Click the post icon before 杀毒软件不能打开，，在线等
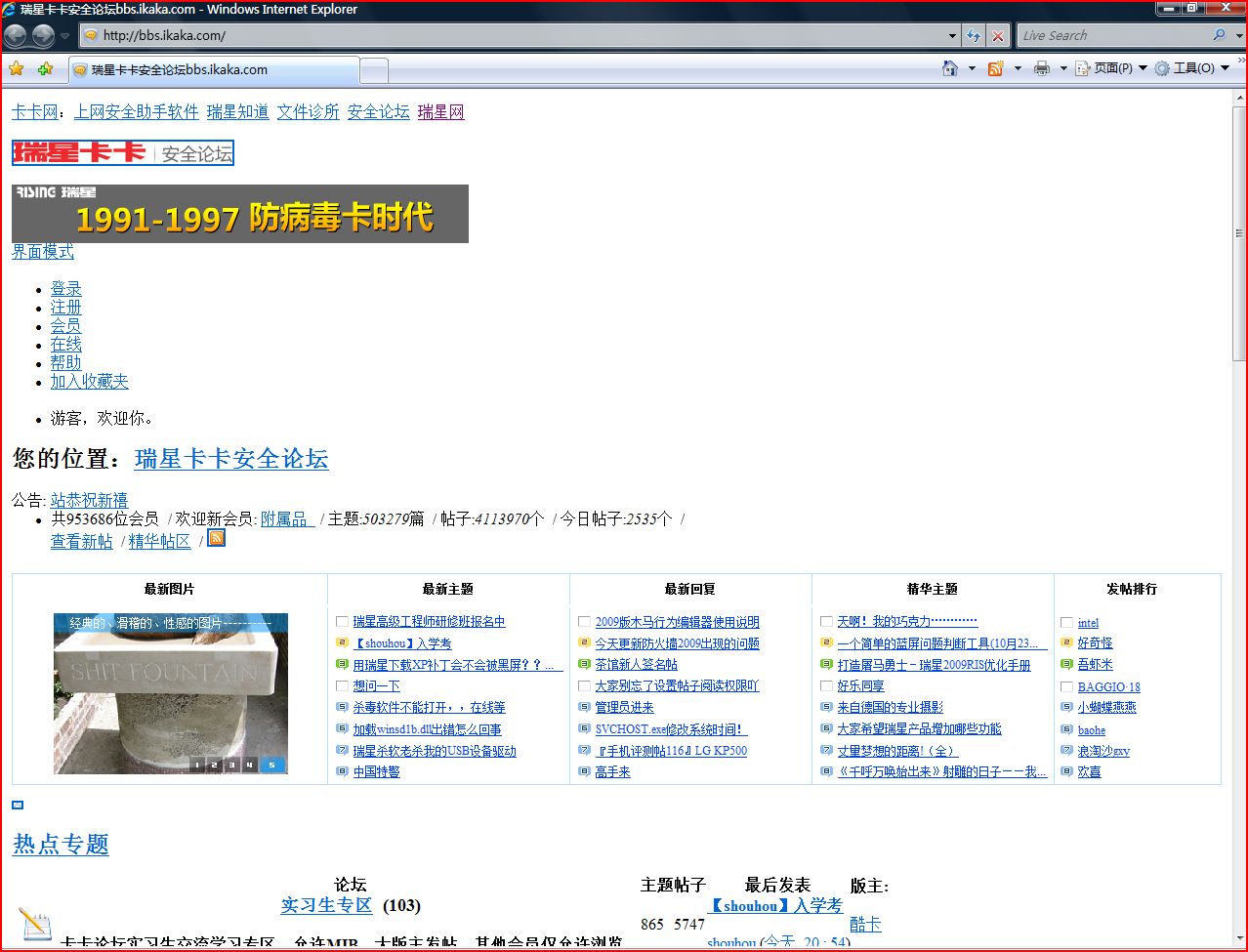Screen dimensions: 1248x952 click(342, 707)
